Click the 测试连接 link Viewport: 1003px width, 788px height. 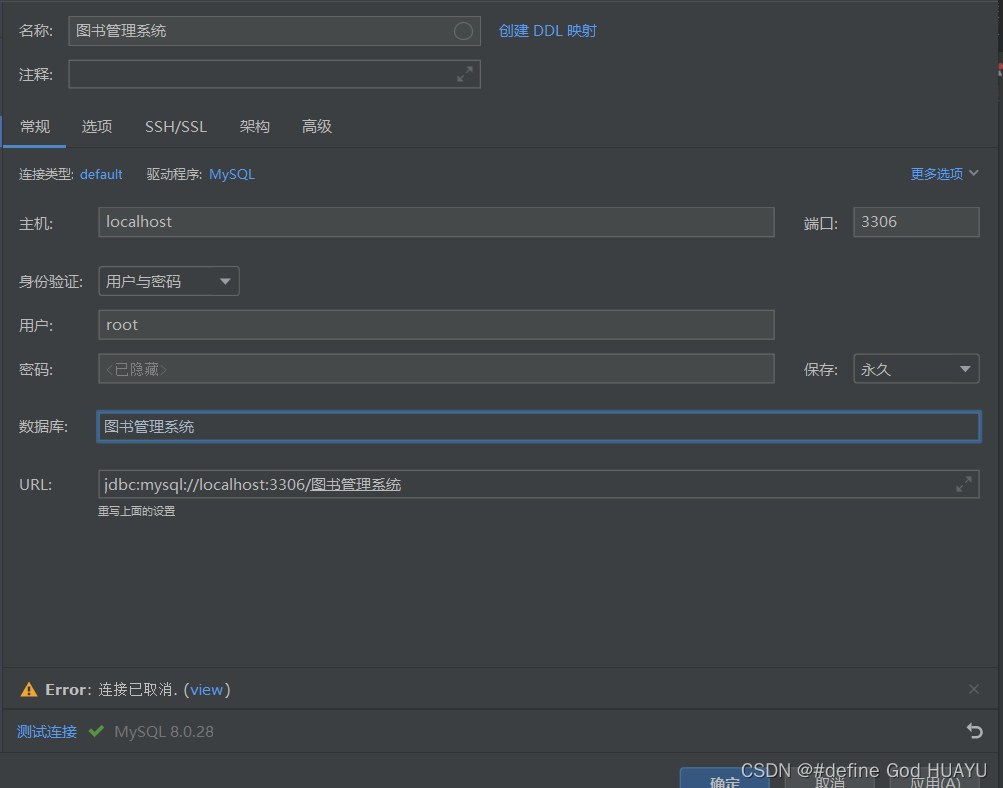click(46, 731)
